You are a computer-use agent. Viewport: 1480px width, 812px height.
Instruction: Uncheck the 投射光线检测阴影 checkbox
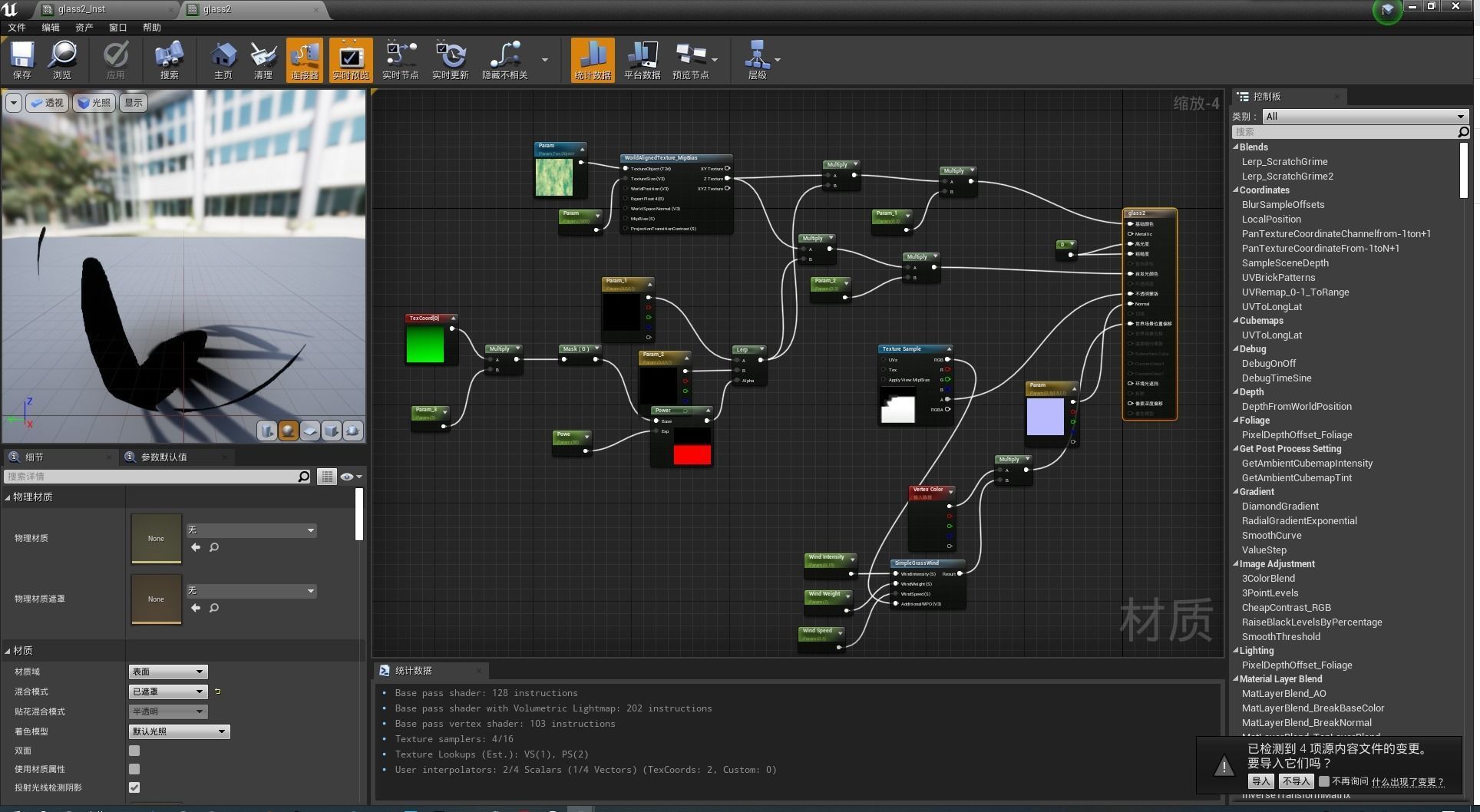(134, 787)
